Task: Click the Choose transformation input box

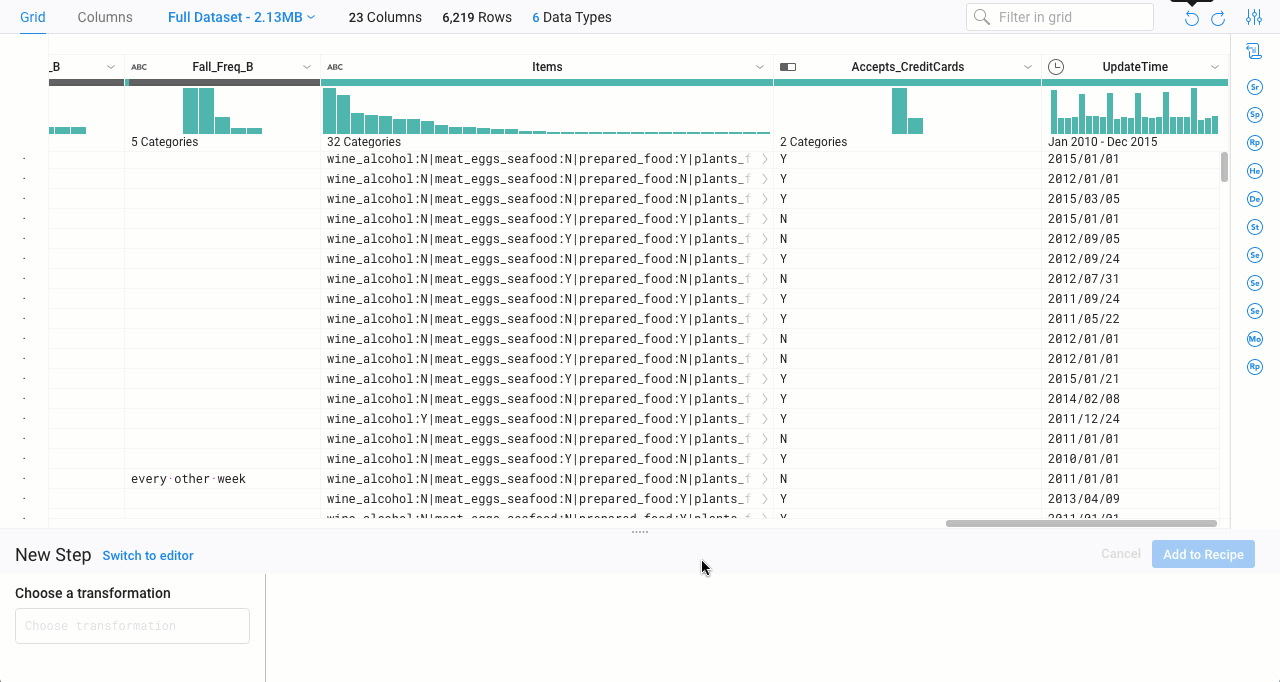Action: [x=132, y=626]
